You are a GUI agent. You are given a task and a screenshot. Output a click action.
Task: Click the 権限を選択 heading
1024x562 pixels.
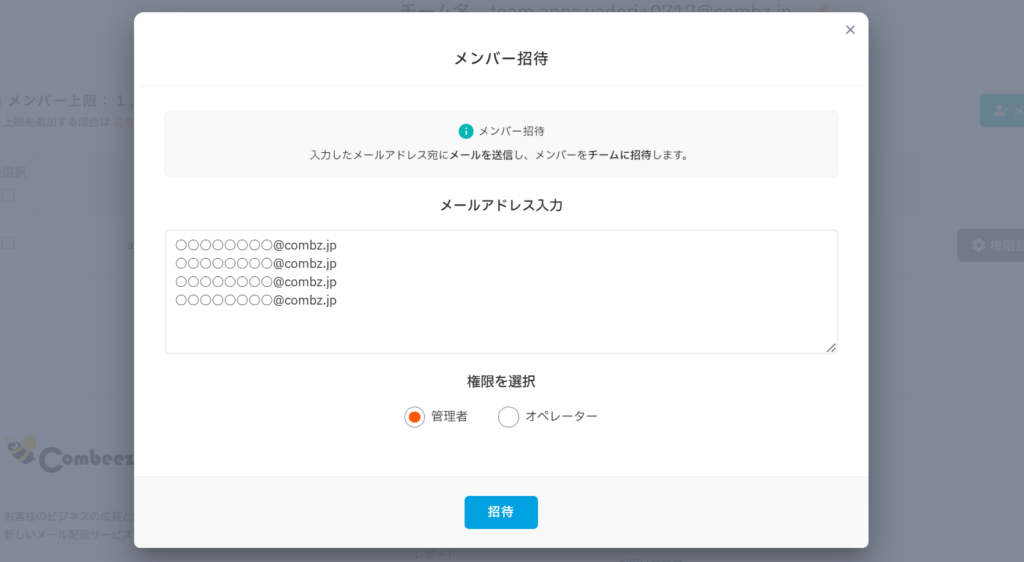point(501,381)
